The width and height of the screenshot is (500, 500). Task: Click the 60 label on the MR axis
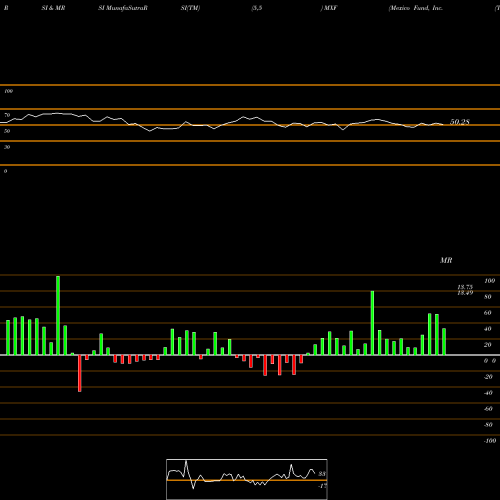487,313
